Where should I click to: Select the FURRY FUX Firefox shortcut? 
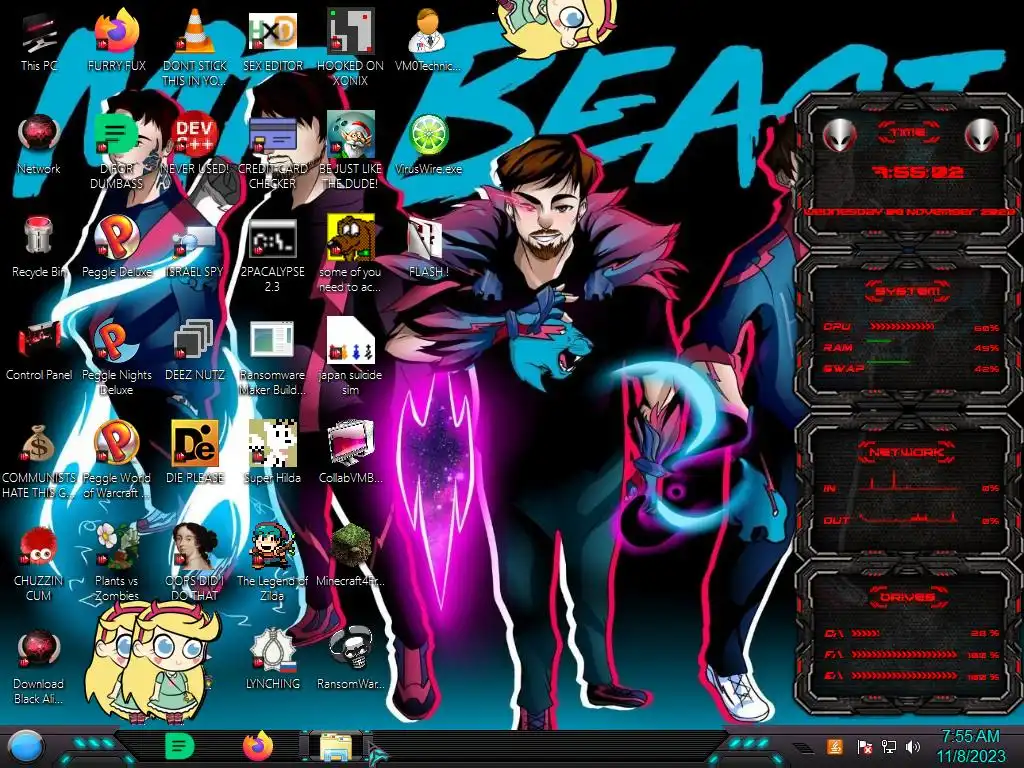(x=116, y=31)
